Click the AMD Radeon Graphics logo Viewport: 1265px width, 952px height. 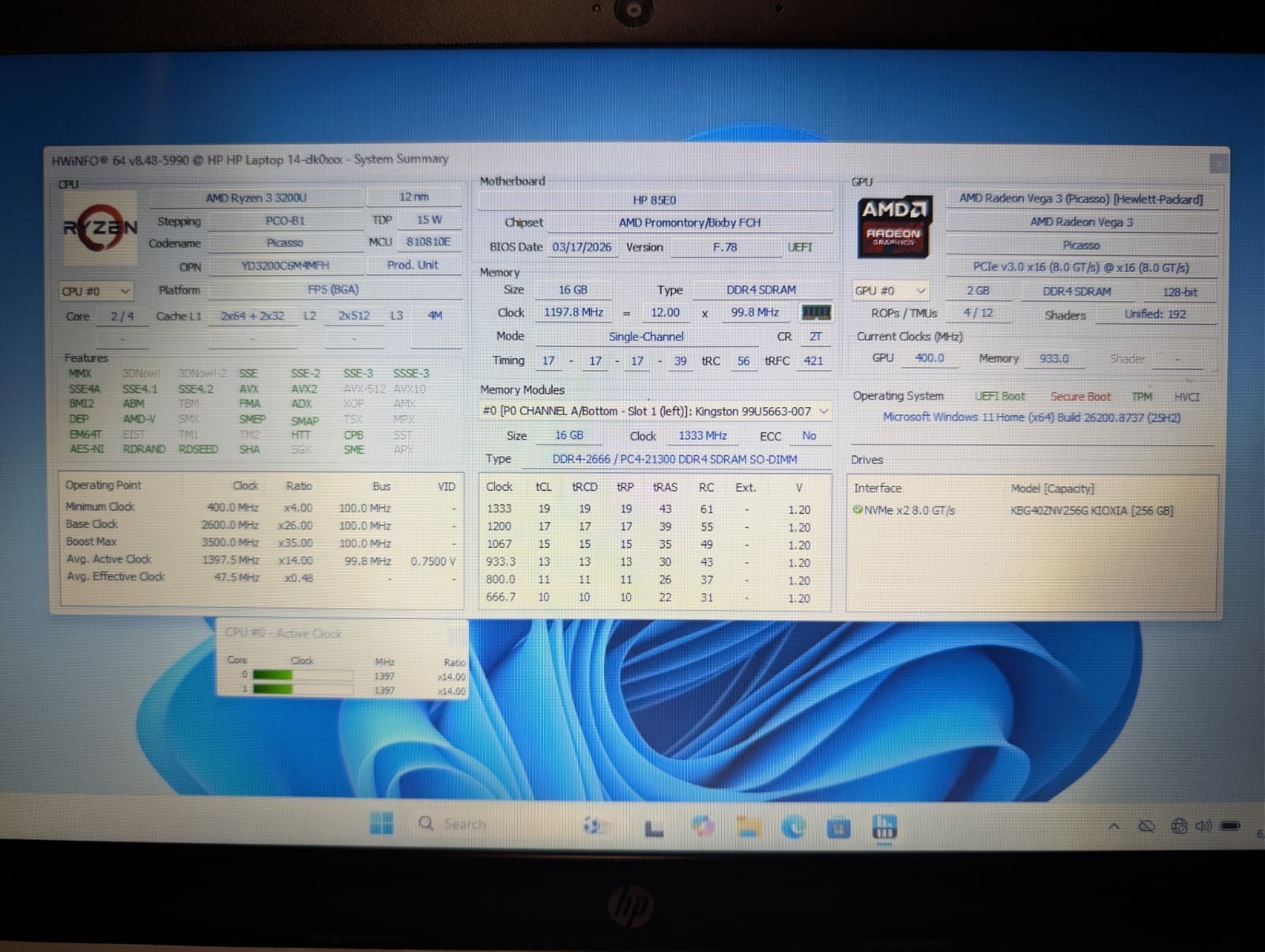point(893,226)
